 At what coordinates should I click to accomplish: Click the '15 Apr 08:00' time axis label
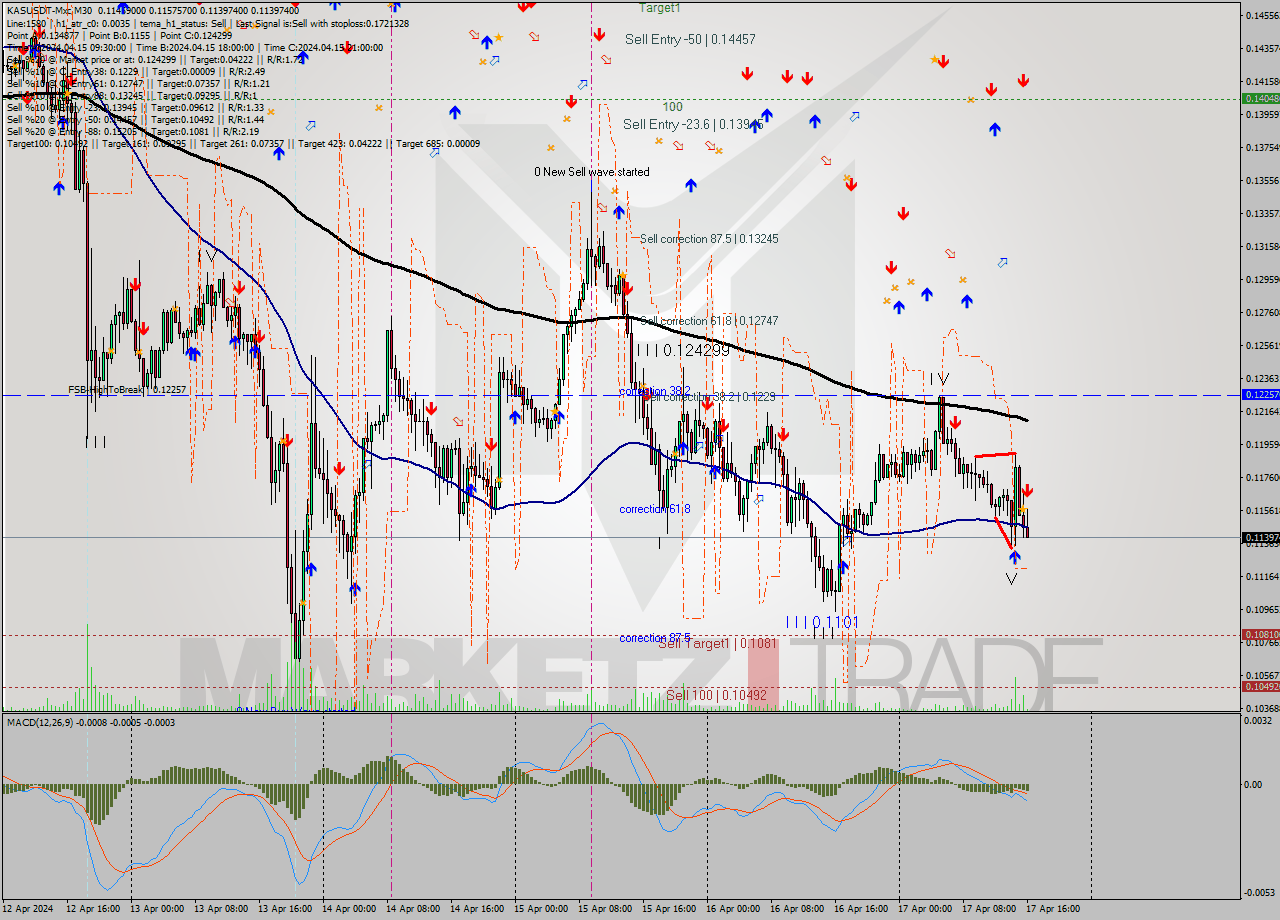click(x=606, y=908)
